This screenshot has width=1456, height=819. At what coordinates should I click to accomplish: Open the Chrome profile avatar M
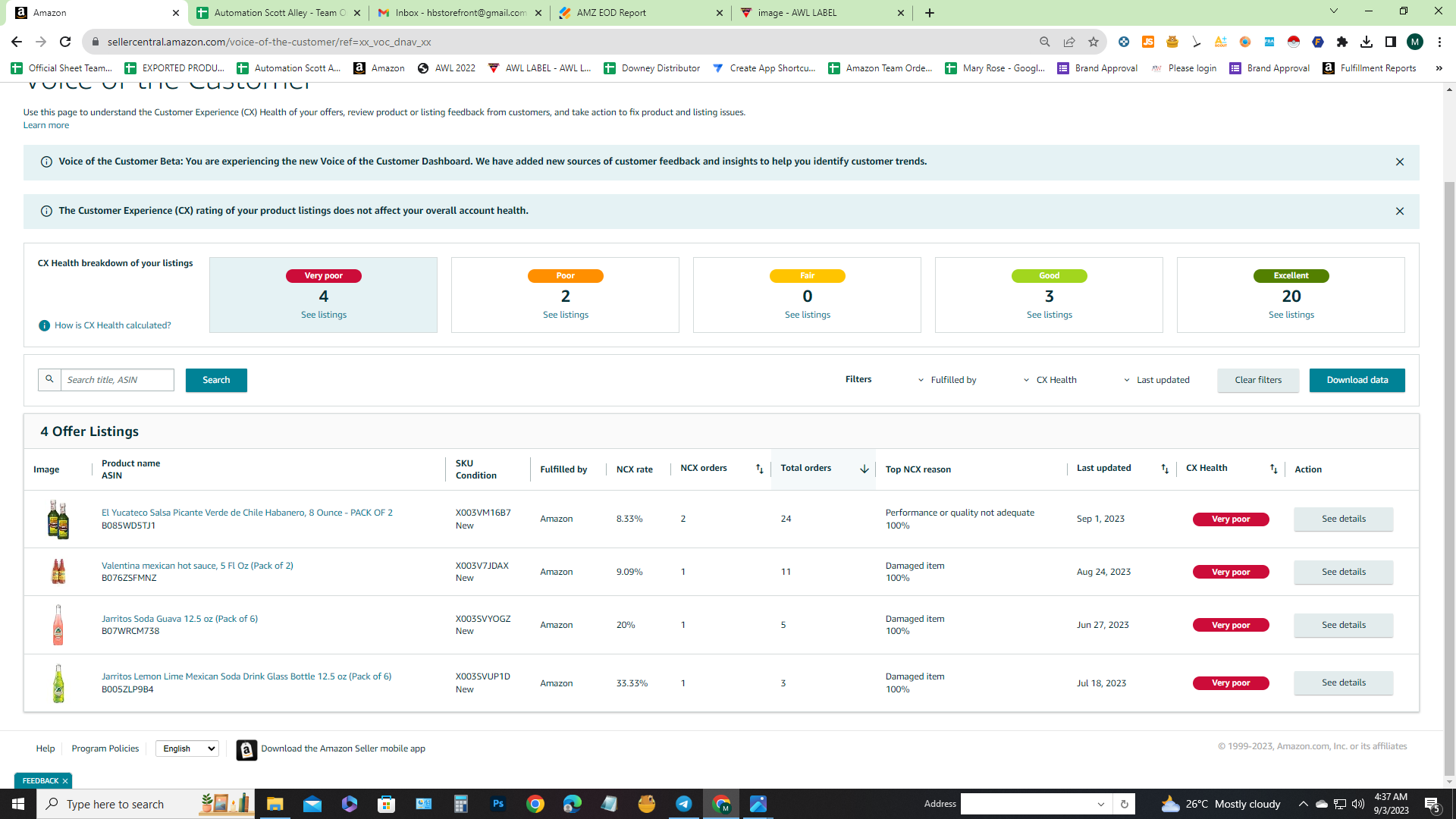point(1415,42)
